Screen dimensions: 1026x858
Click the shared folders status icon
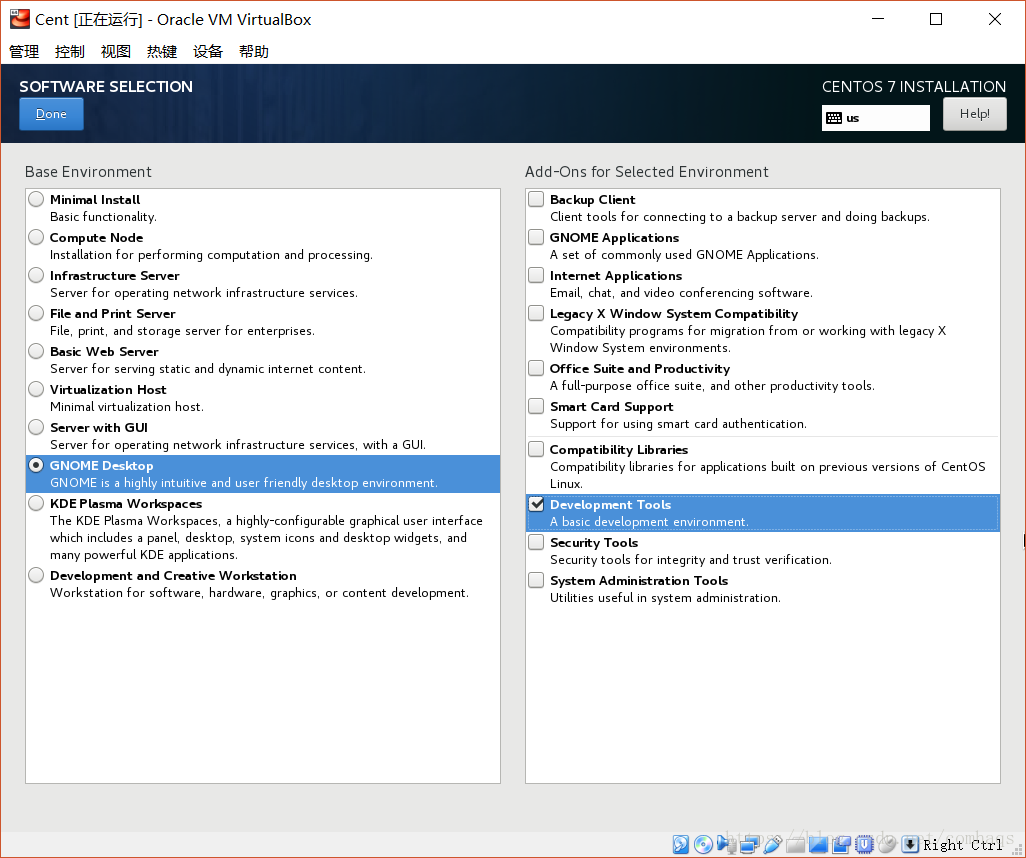pos(796,845)
